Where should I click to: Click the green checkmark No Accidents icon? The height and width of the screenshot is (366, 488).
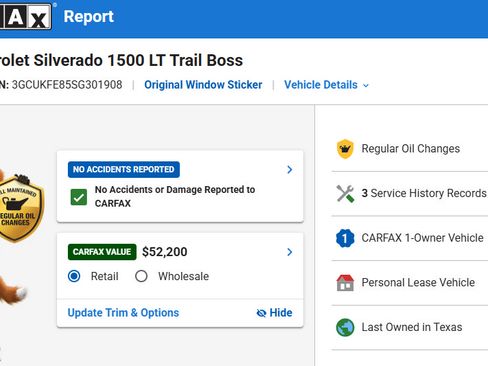coord(79,197)
